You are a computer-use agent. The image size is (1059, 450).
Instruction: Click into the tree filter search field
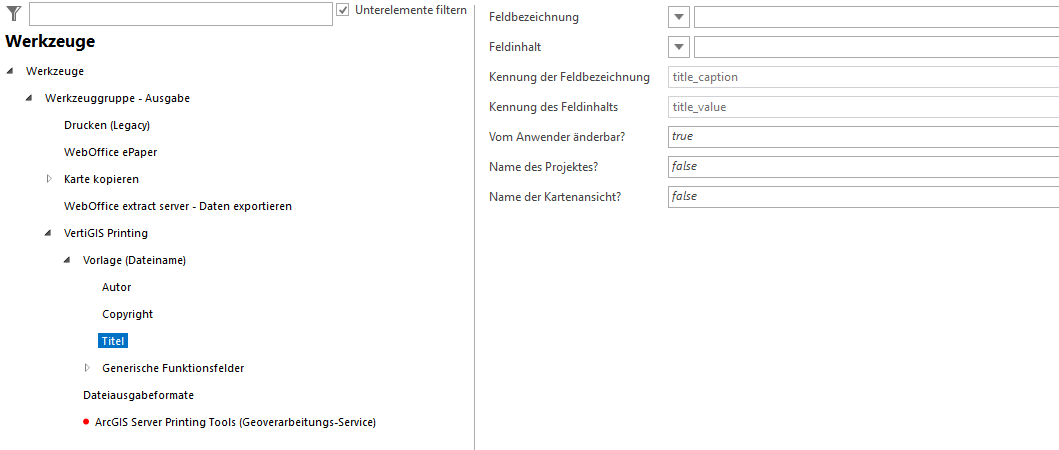[x=180, y=13]
